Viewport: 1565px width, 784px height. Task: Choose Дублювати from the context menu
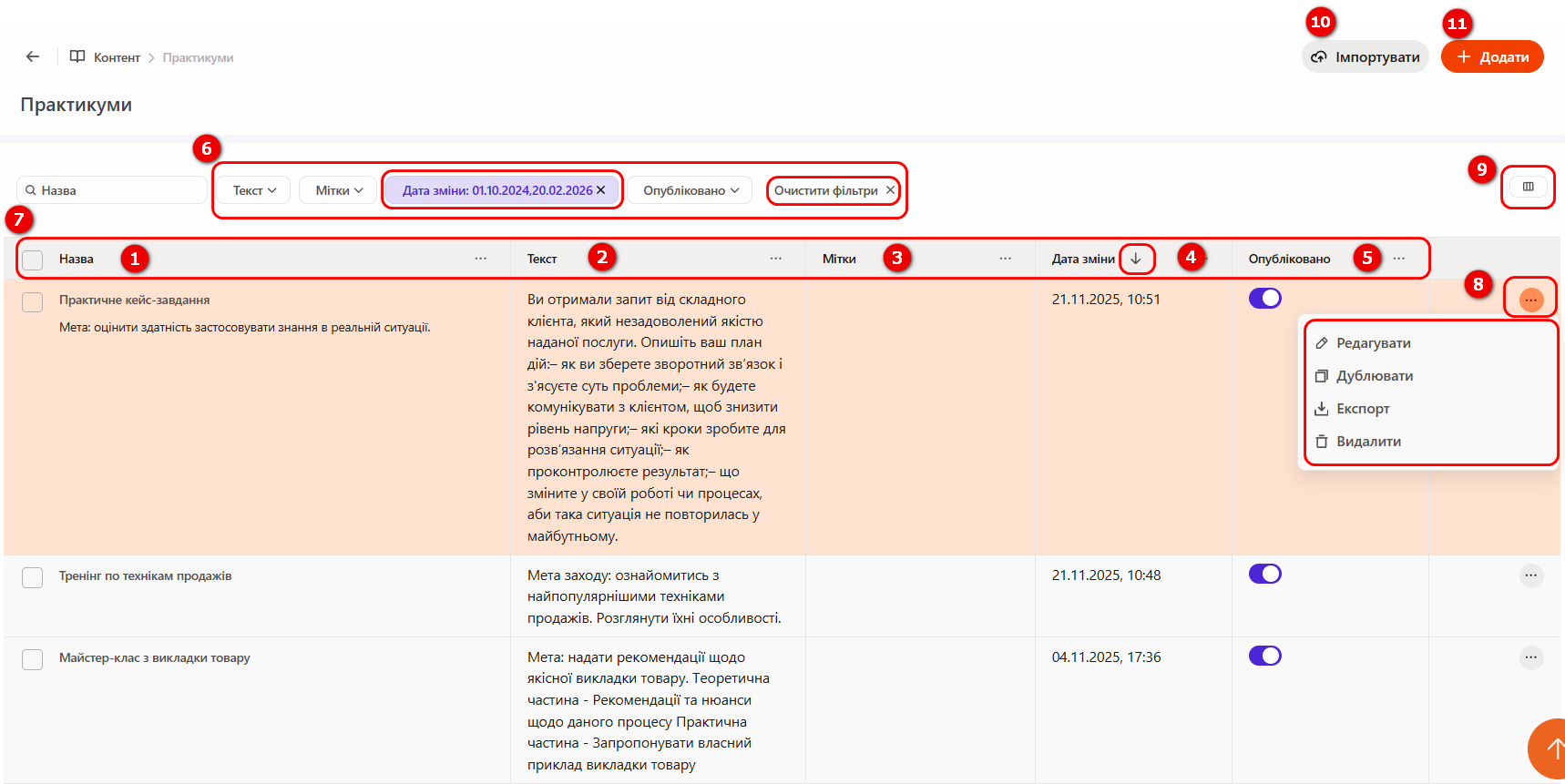point(1374,376)
